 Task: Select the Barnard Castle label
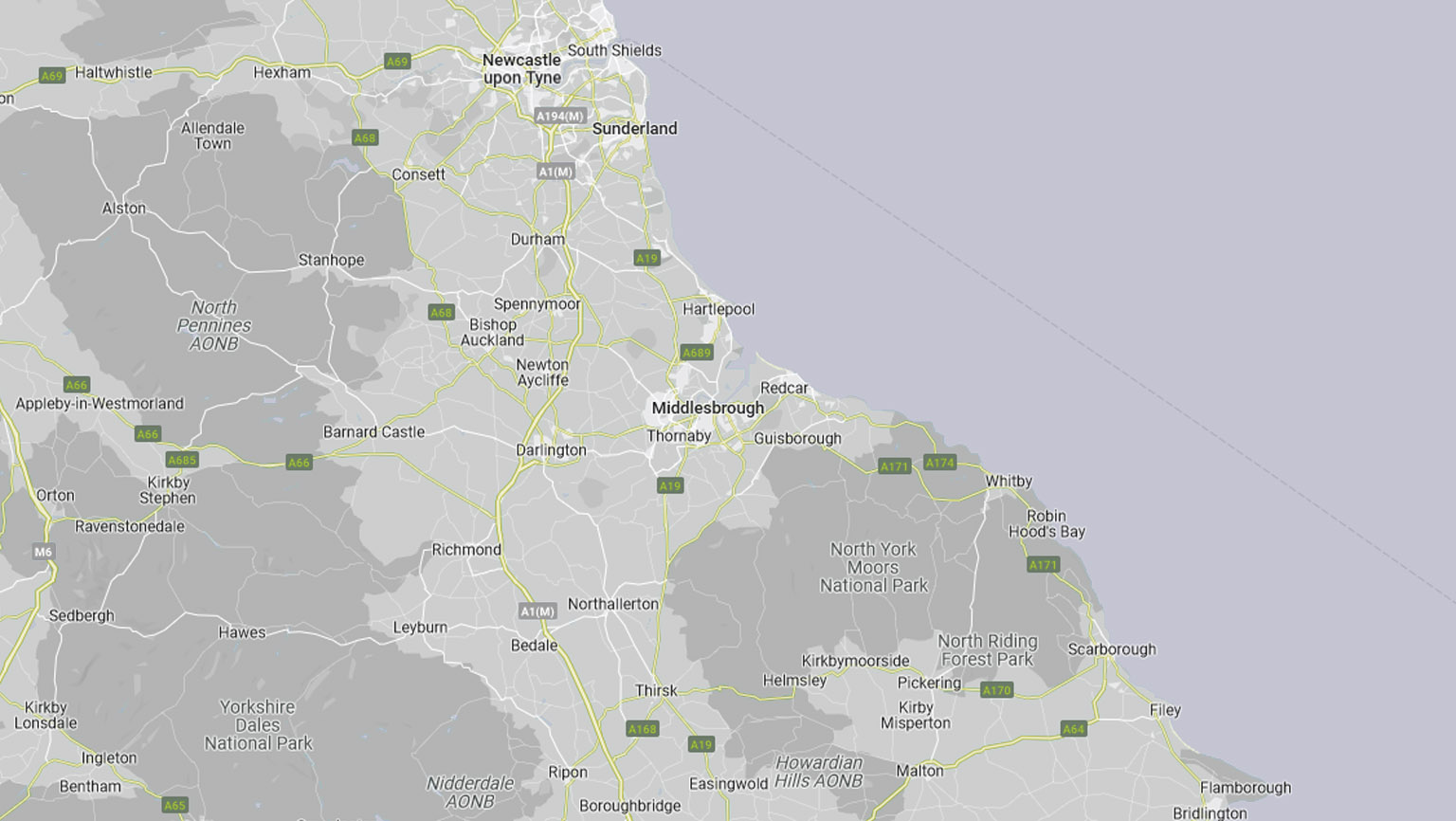(373, 431)
